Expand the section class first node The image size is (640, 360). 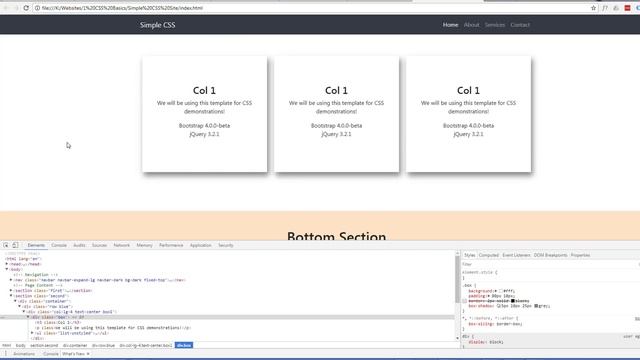11,291
